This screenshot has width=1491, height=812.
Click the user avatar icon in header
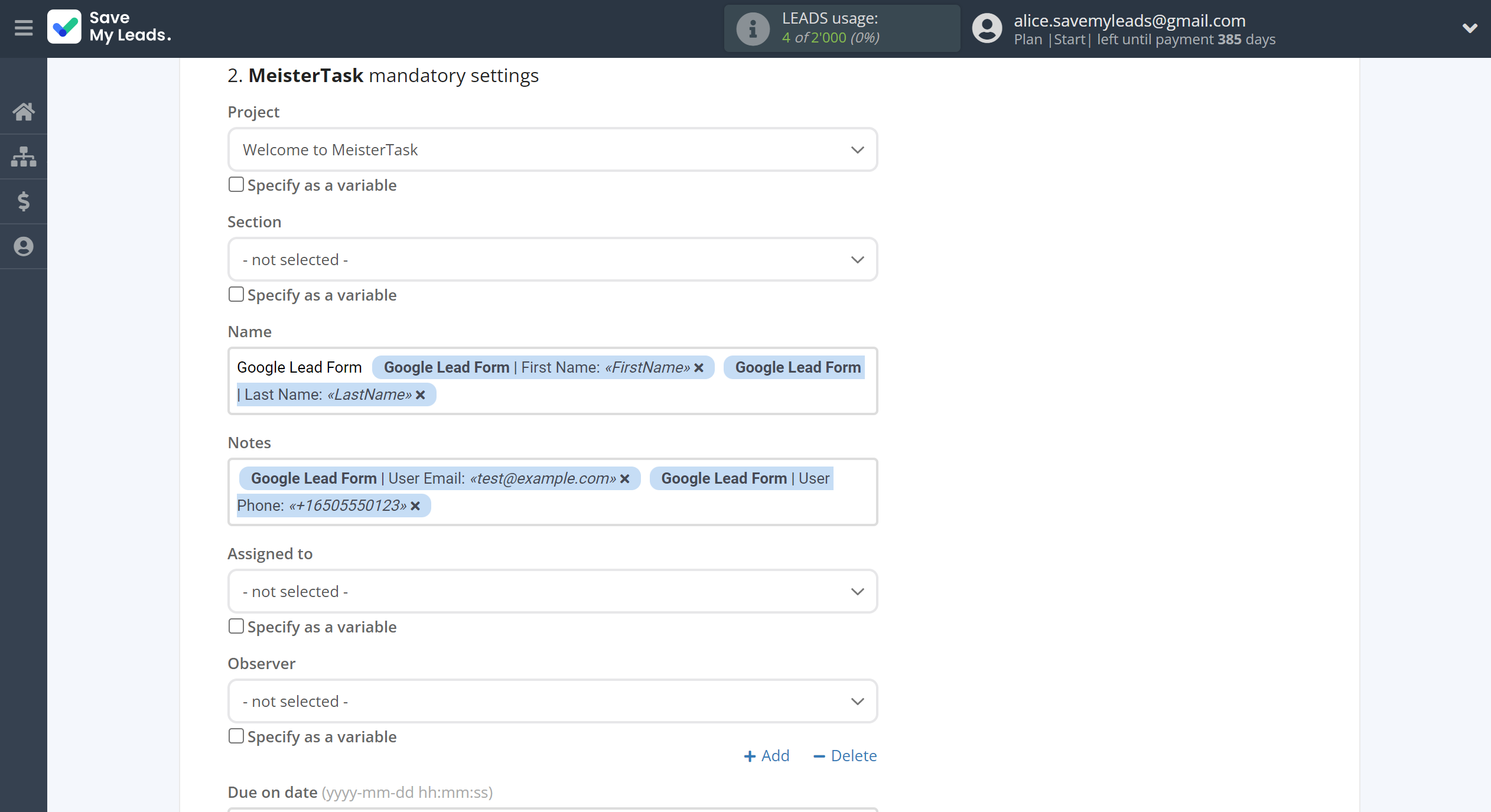click(x=987, y=28)
